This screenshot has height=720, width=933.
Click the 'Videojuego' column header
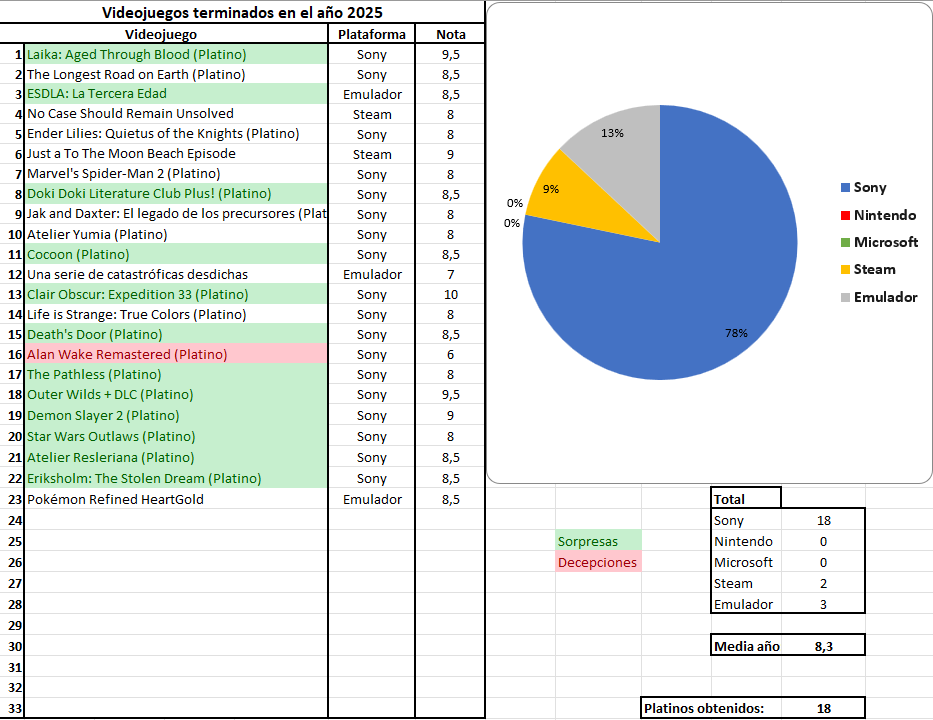click(x=161, y=34)
